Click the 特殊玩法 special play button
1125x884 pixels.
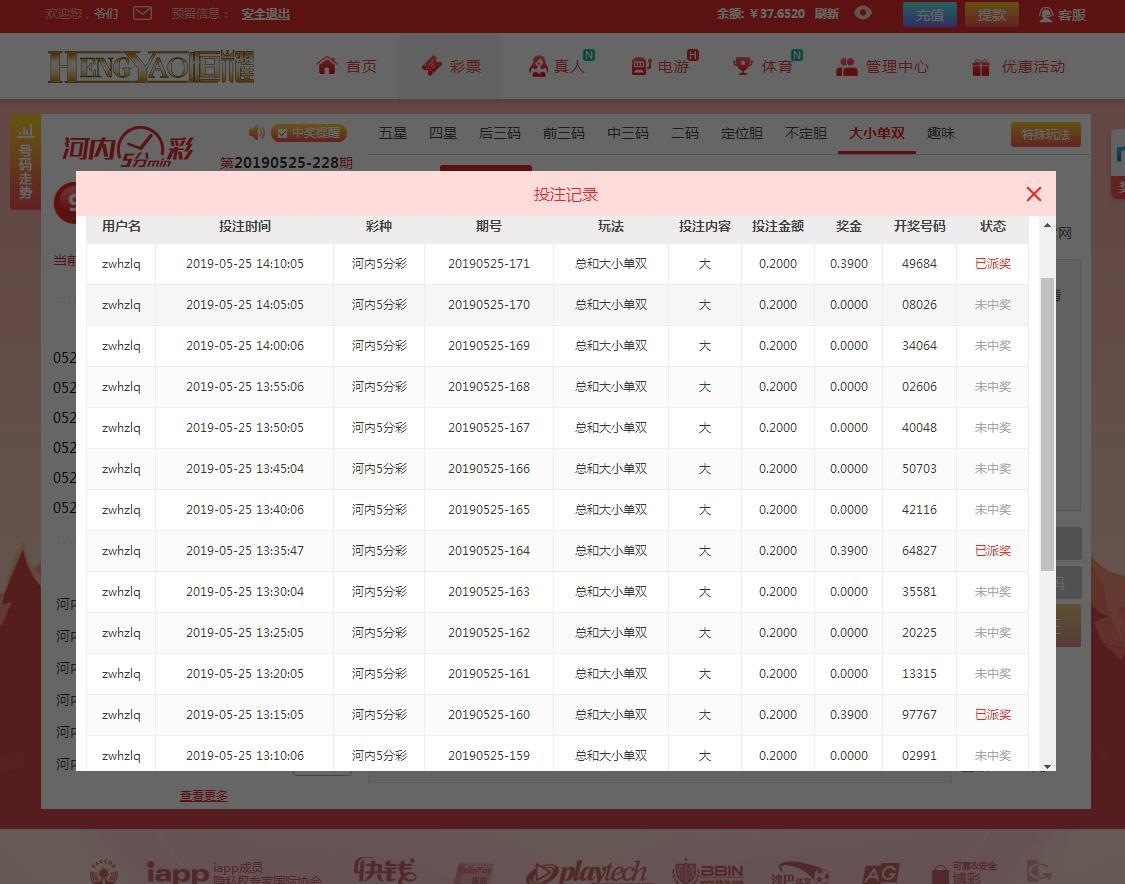click(1045, 134)
